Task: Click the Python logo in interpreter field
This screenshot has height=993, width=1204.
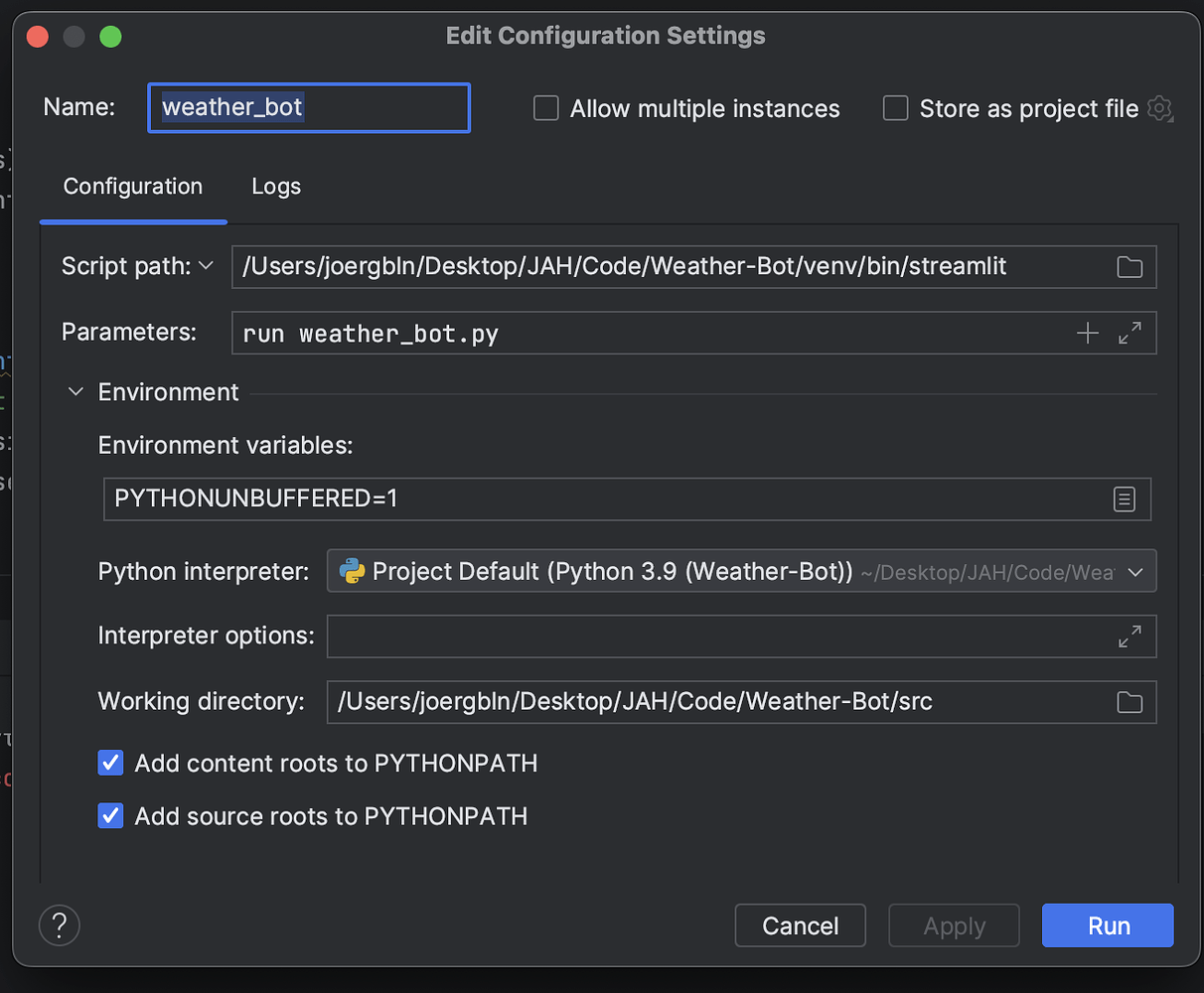Action: tap(350, 571)
